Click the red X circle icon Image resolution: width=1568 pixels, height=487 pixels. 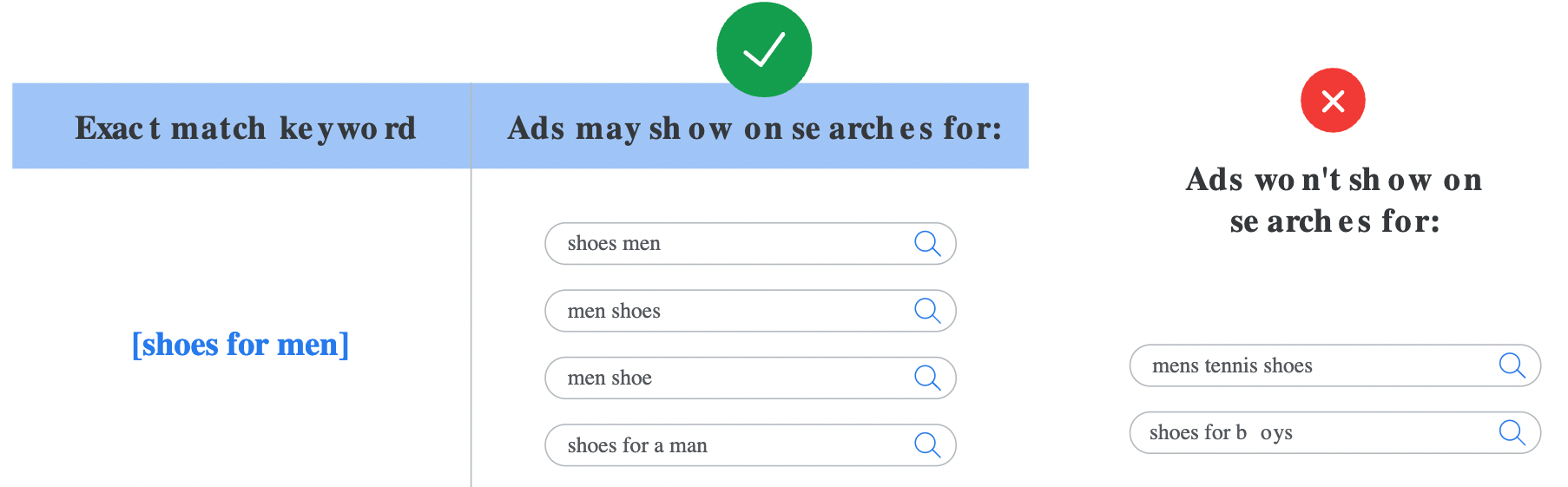(1333, 101)
